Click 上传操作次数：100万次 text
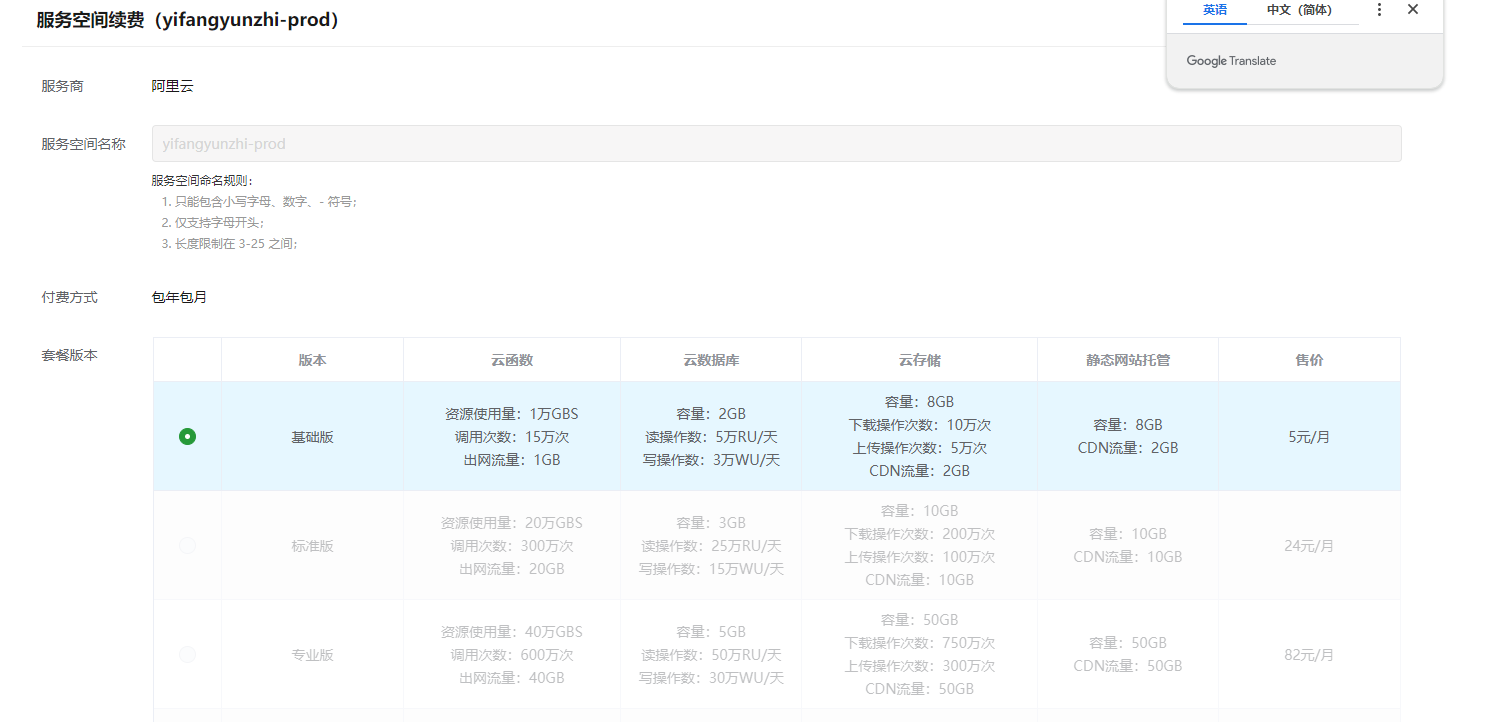The width and height of the screenshot is (1500, 722). pos(919,557)
